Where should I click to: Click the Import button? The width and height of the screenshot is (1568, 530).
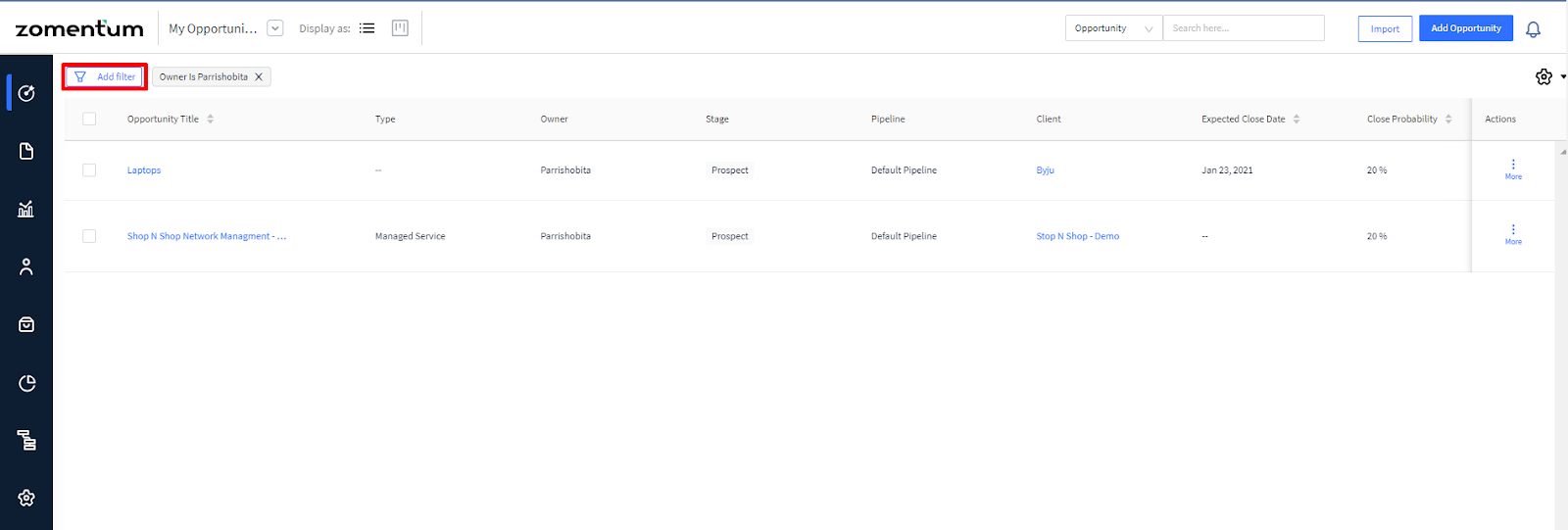1385,28
